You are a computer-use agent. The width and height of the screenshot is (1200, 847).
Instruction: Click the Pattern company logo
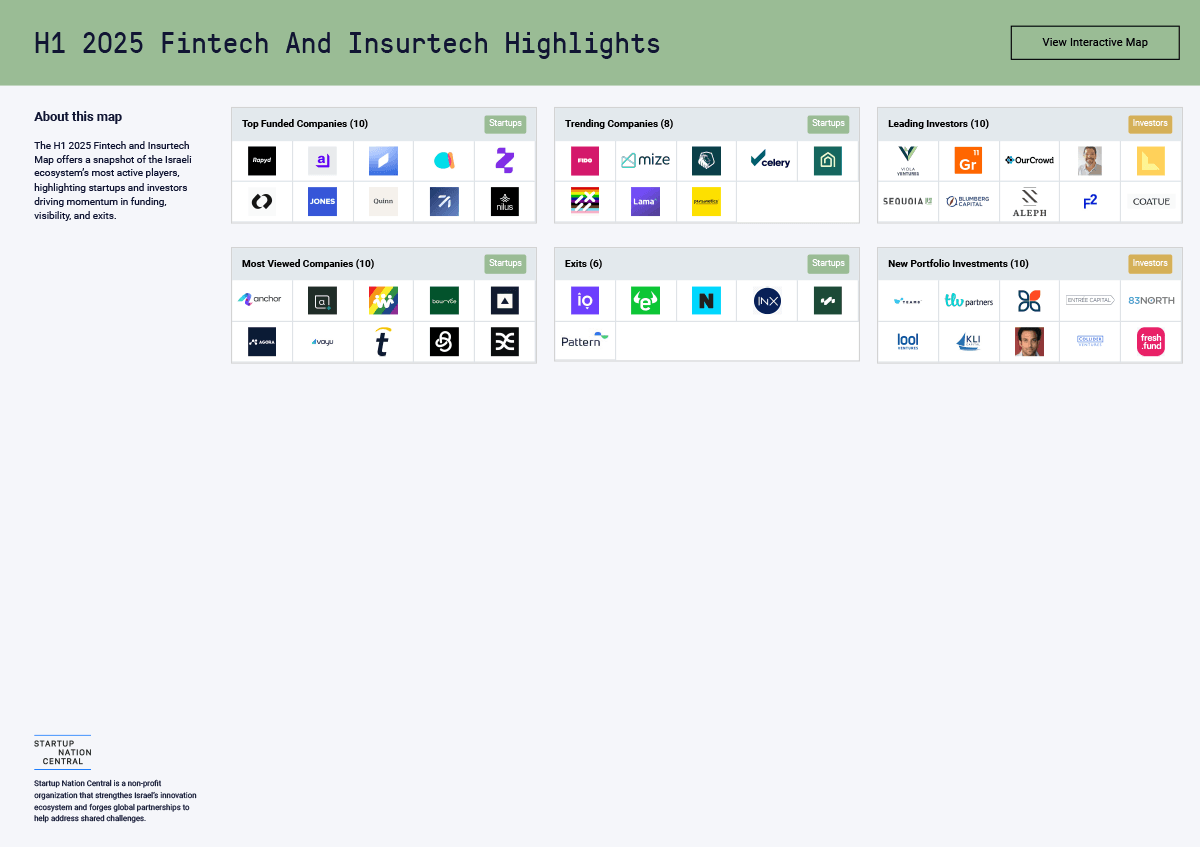click(x=585, y=340)
